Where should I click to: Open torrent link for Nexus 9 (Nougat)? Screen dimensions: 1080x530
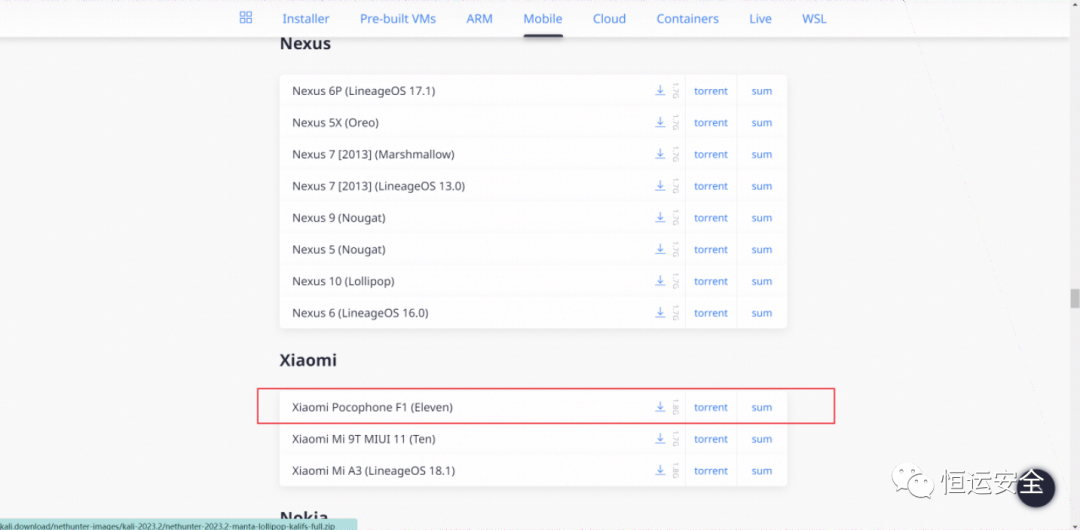pos(711,218)
